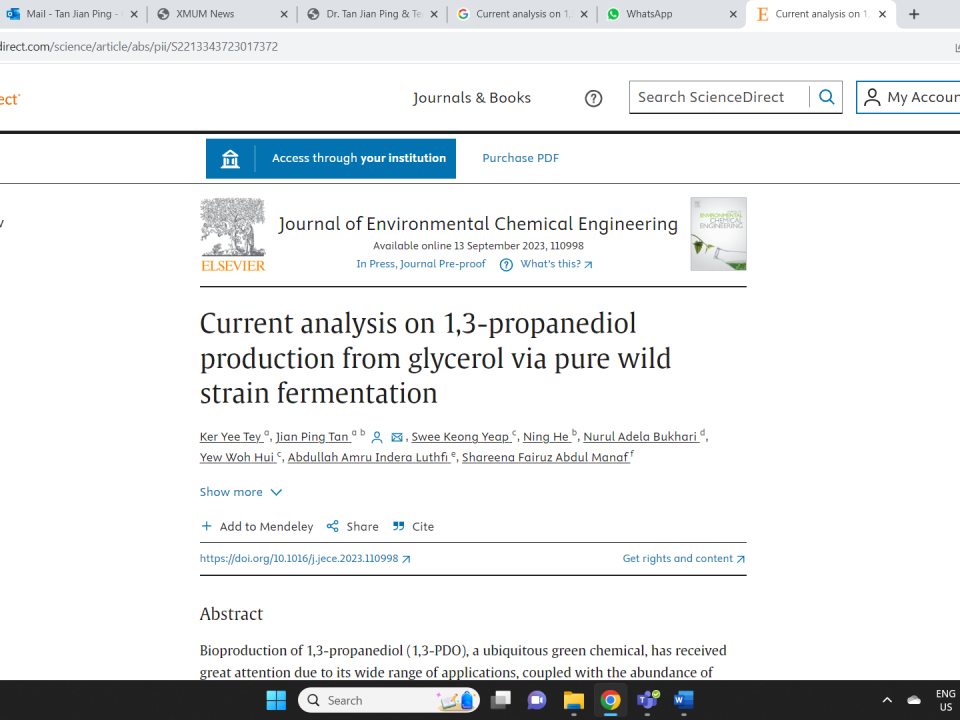
Task: Open Microsoft Teams from the taskbar
Action: tap(647, 700)
